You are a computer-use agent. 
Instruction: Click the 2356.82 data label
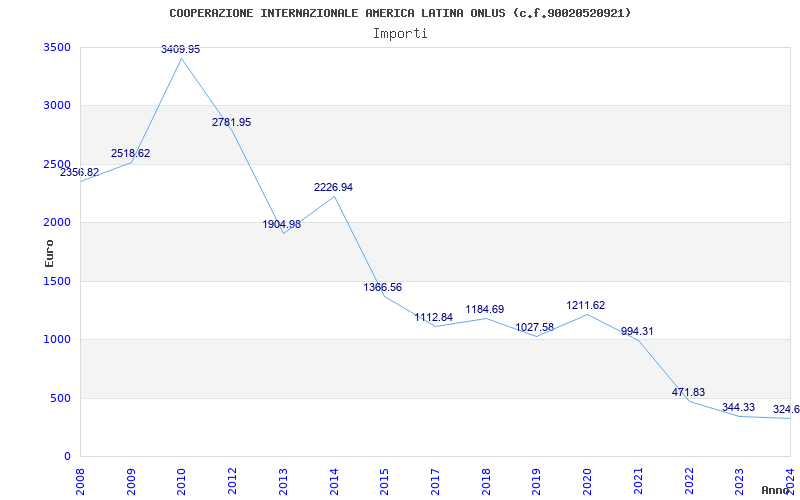[80, 172]
